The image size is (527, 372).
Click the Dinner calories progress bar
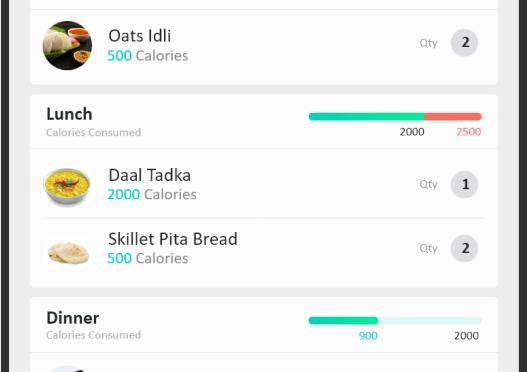pos(395,321)
